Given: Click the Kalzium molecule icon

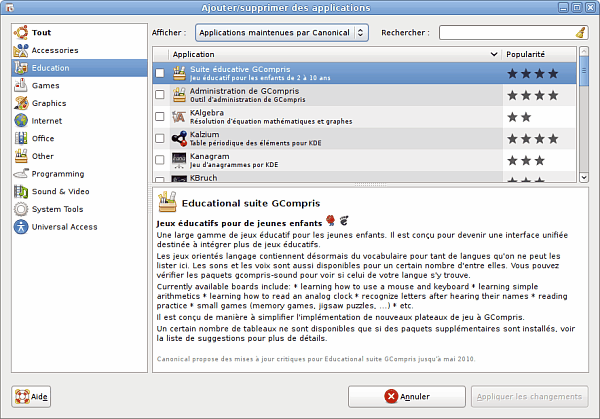Looking at the screenshot, I should click(179, 139).
